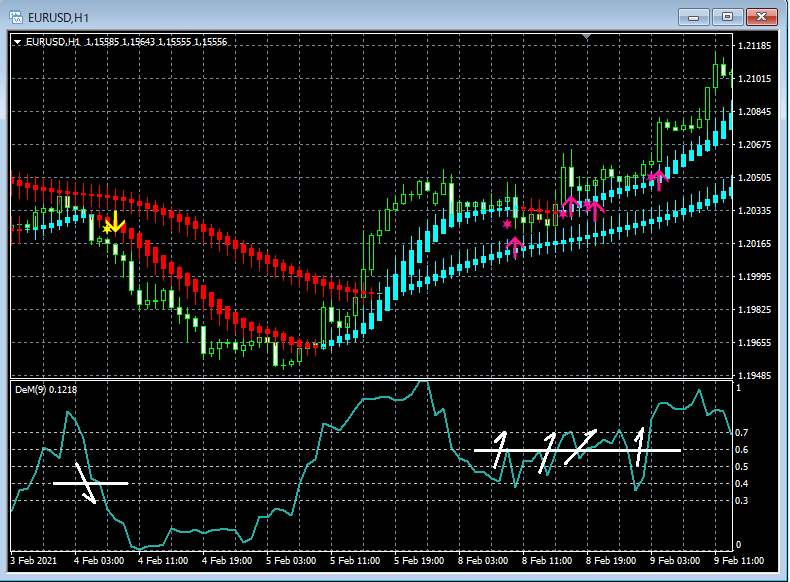Select the yellow down arrow signal

[115, 222]
